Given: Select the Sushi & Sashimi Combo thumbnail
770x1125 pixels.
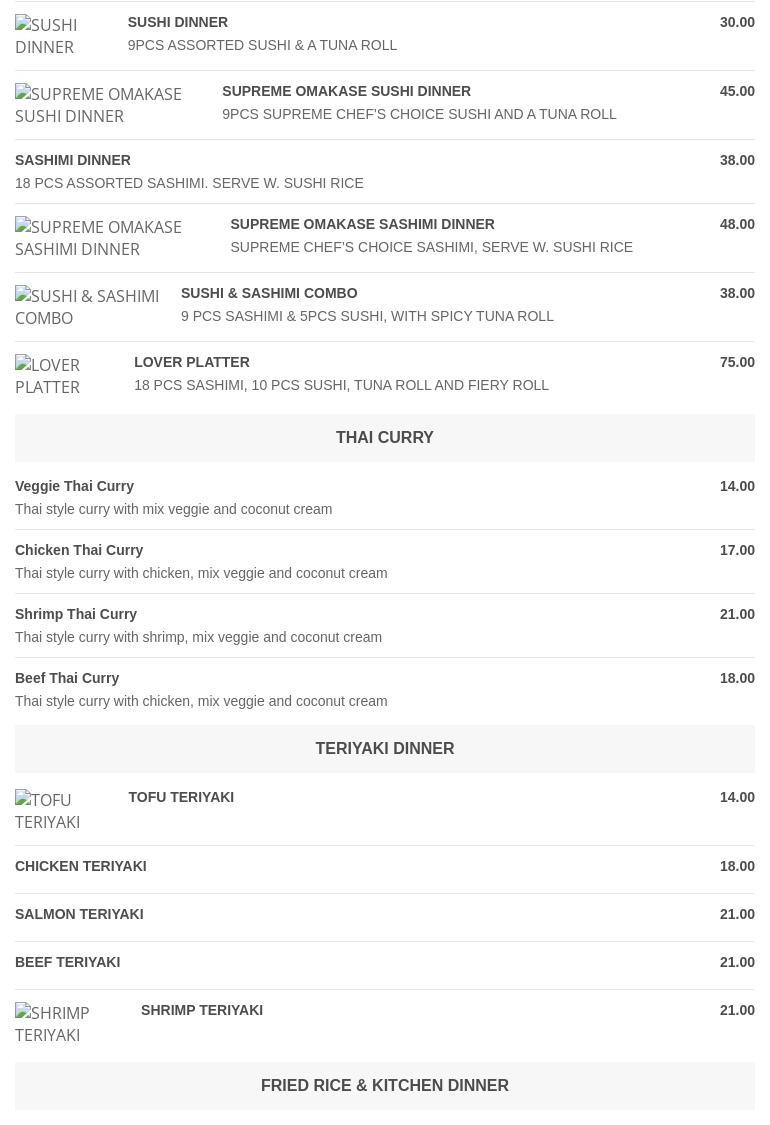Looking at the screenshot, I should (88, 307).
